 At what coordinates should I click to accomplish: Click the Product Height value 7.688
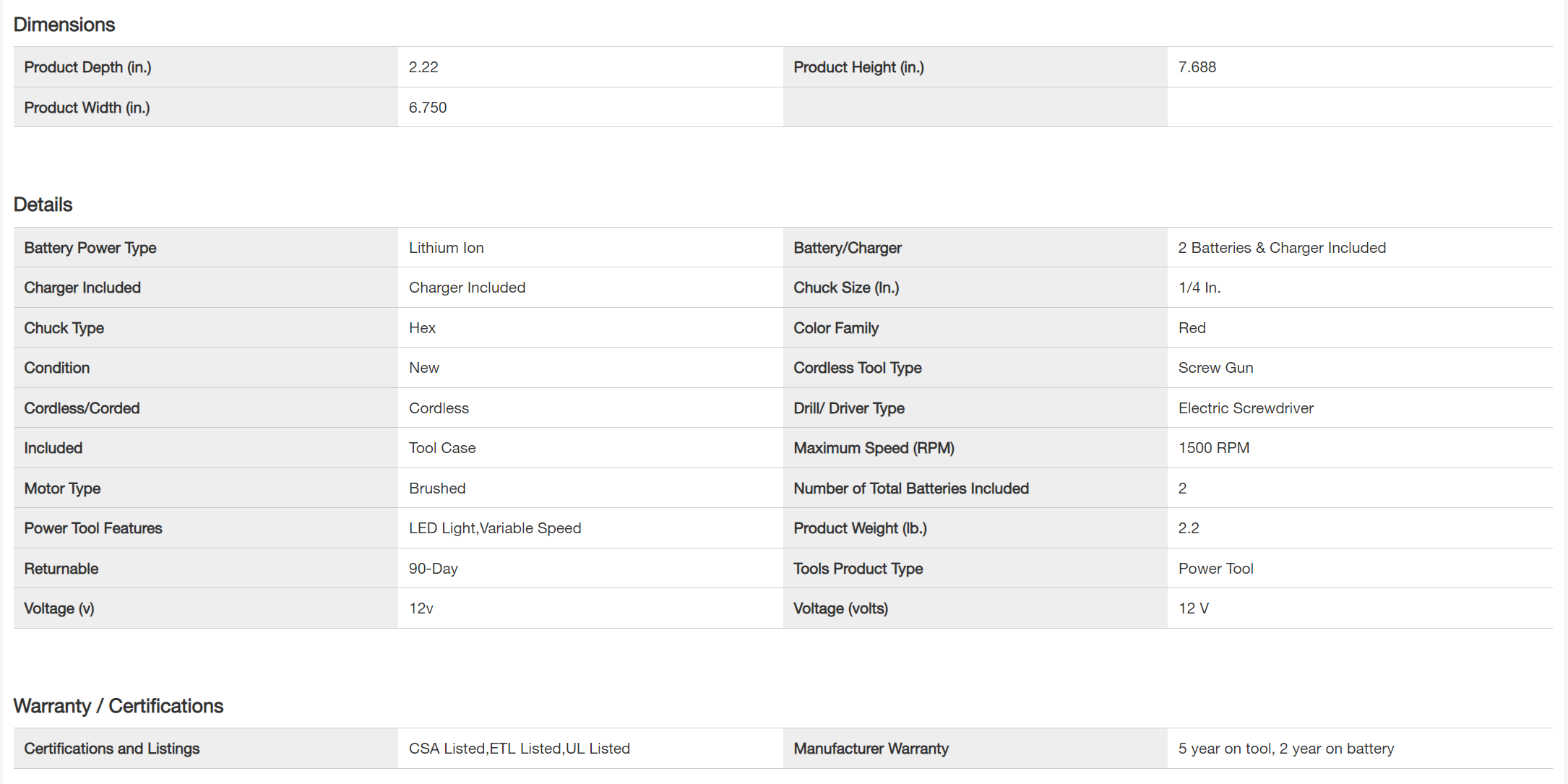click(1197, 67)
